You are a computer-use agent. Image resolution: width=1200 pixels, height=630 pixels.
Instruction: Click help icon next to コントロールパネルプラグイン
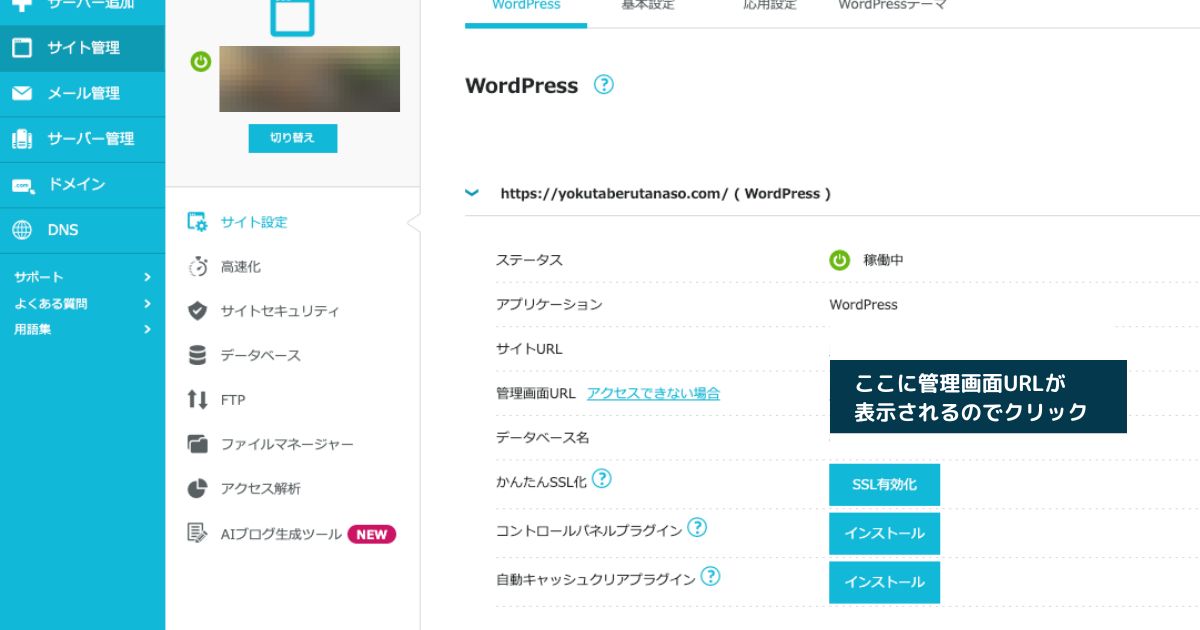697,528
